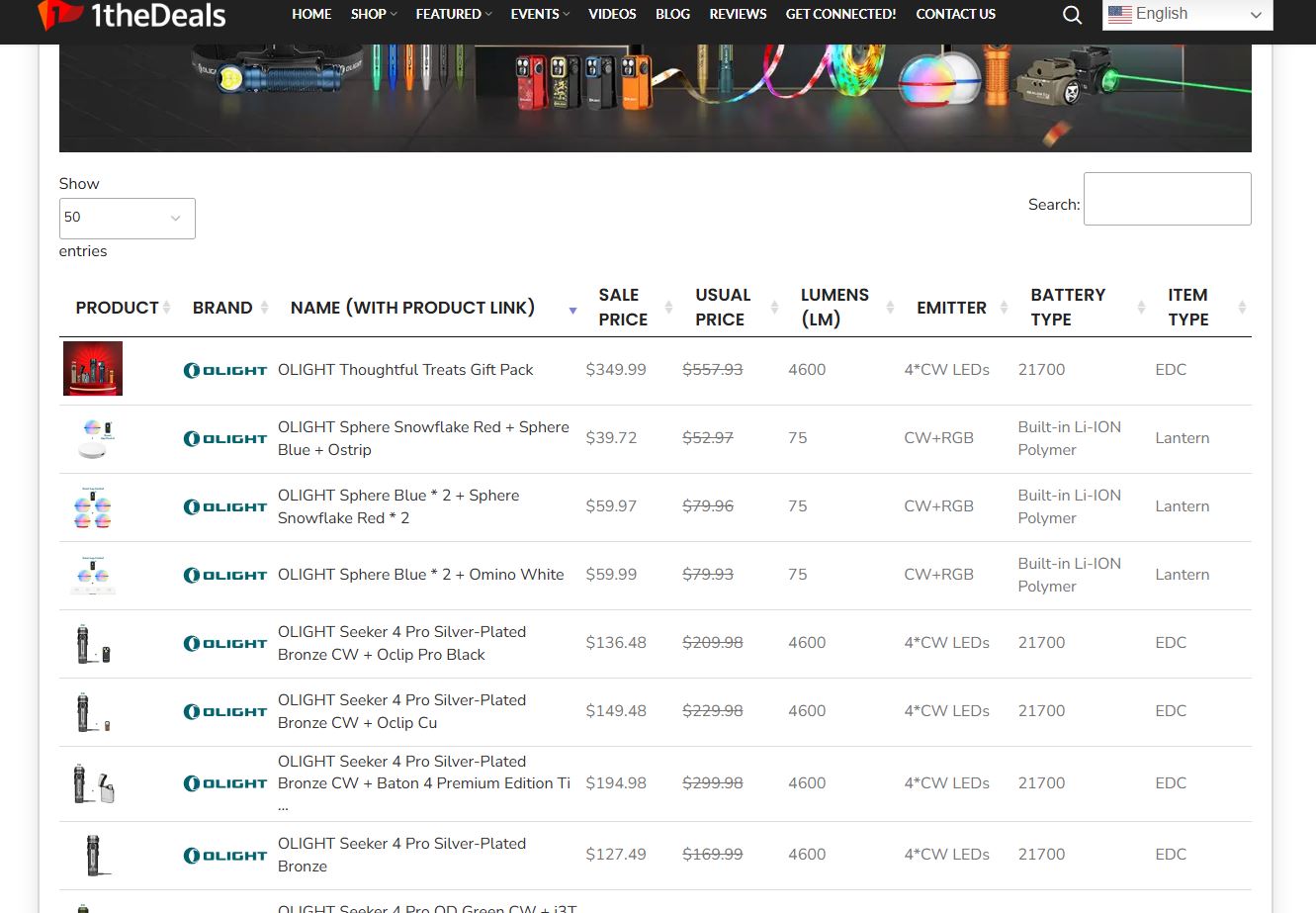Screen dimensions: 1316x913
Task: Open the Show entries dropdown
Action: coord(128,219)
